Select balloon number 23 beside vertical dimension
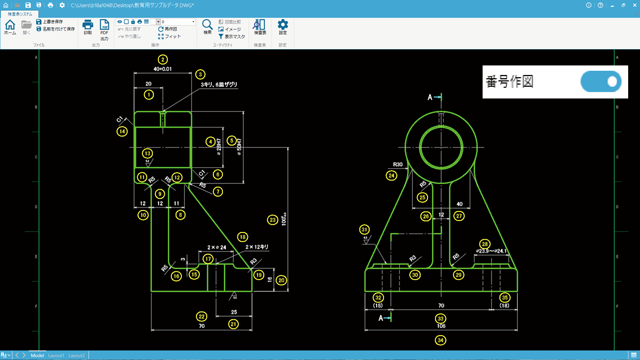This screenshot has width=640, height=360. tap(273, 220)
